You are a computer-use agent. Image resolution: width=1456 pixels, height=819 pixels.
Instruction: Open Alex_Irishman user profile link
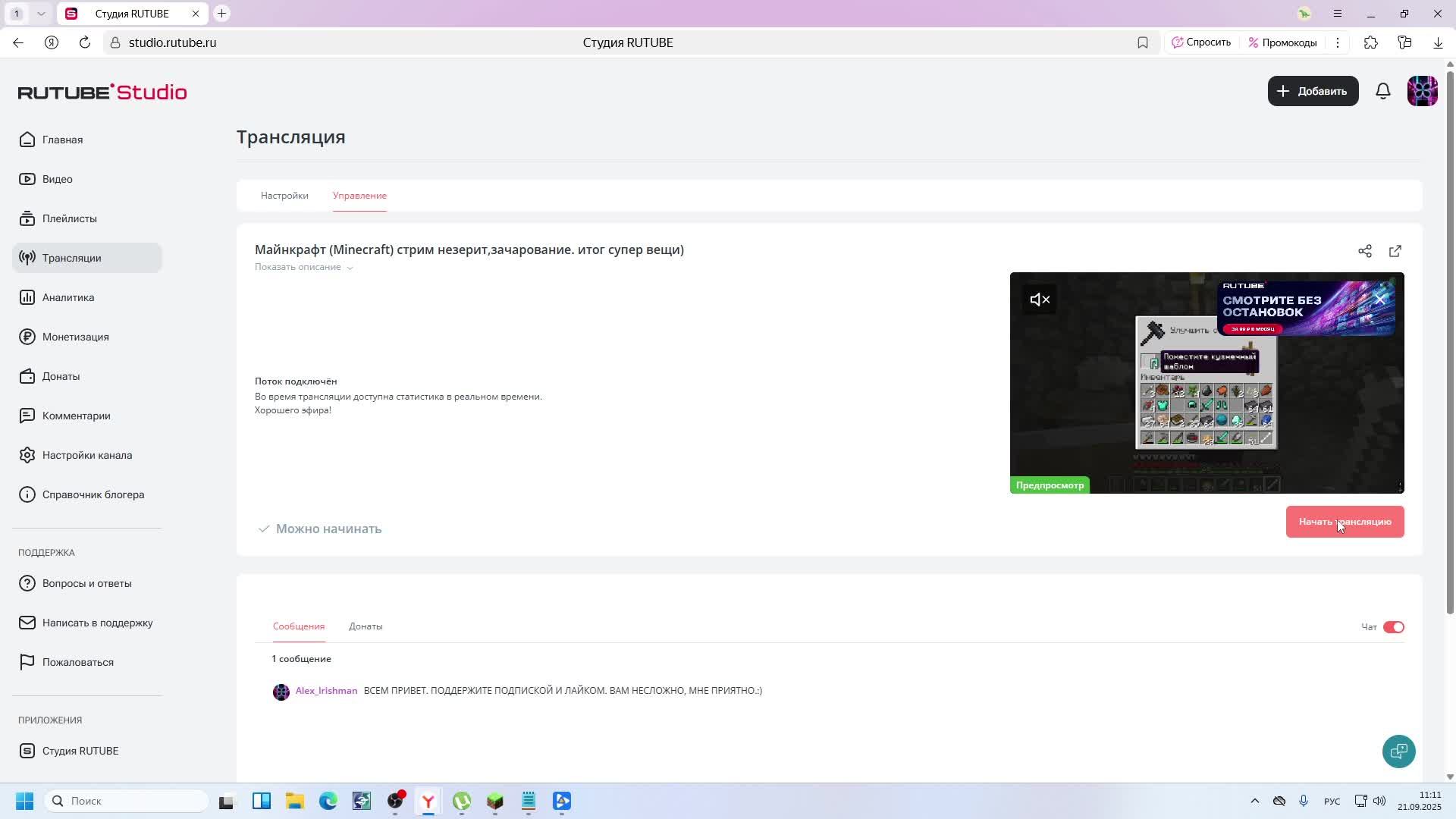326,691
